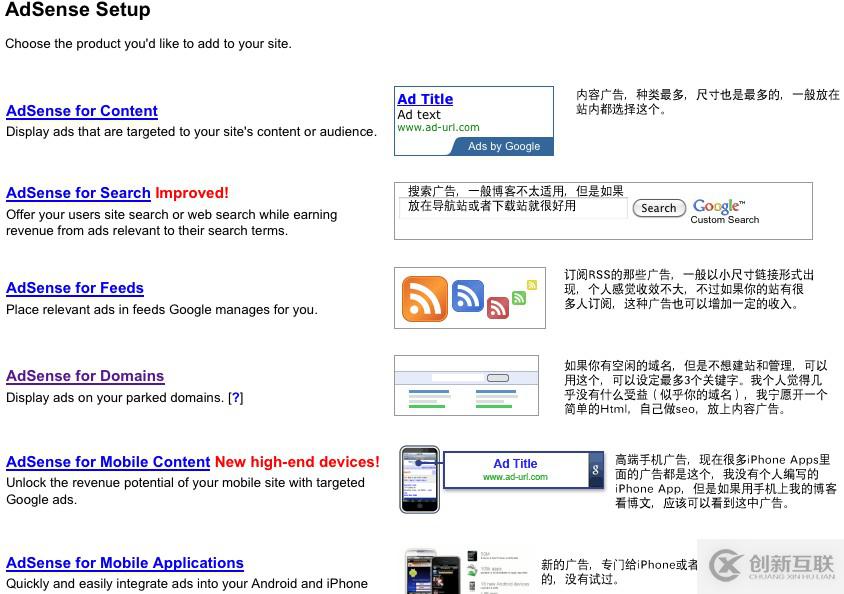Click the Search button in the search ad preview
The height and width of the screenshot is (594, 844).
(659, 208)
